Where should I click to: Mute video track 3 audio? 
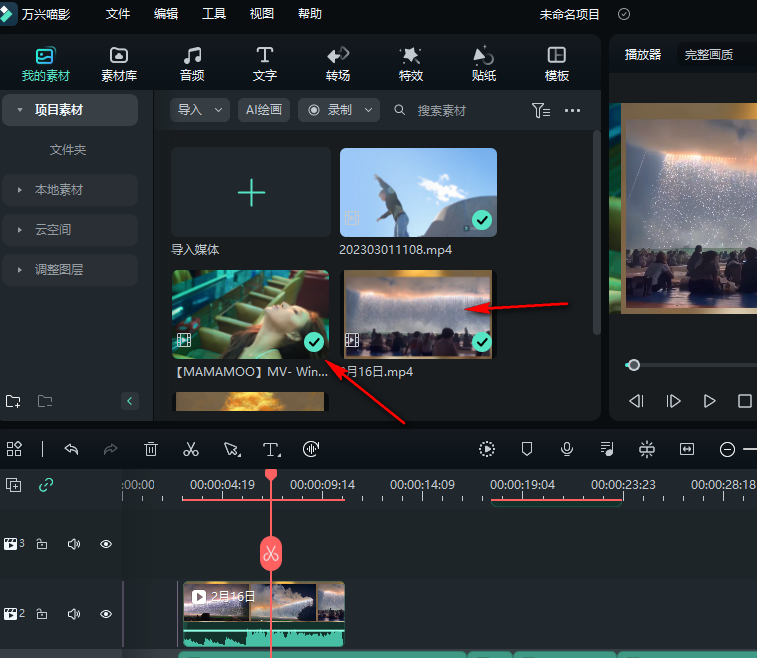[74, 544]
